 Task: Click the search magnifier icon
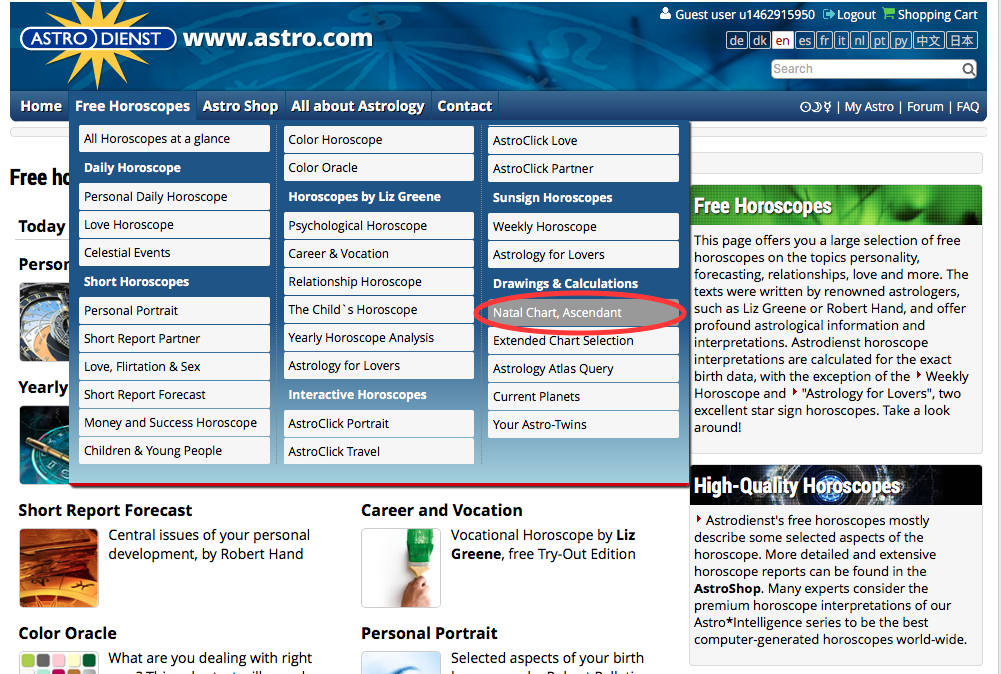[x=968, y=69]
